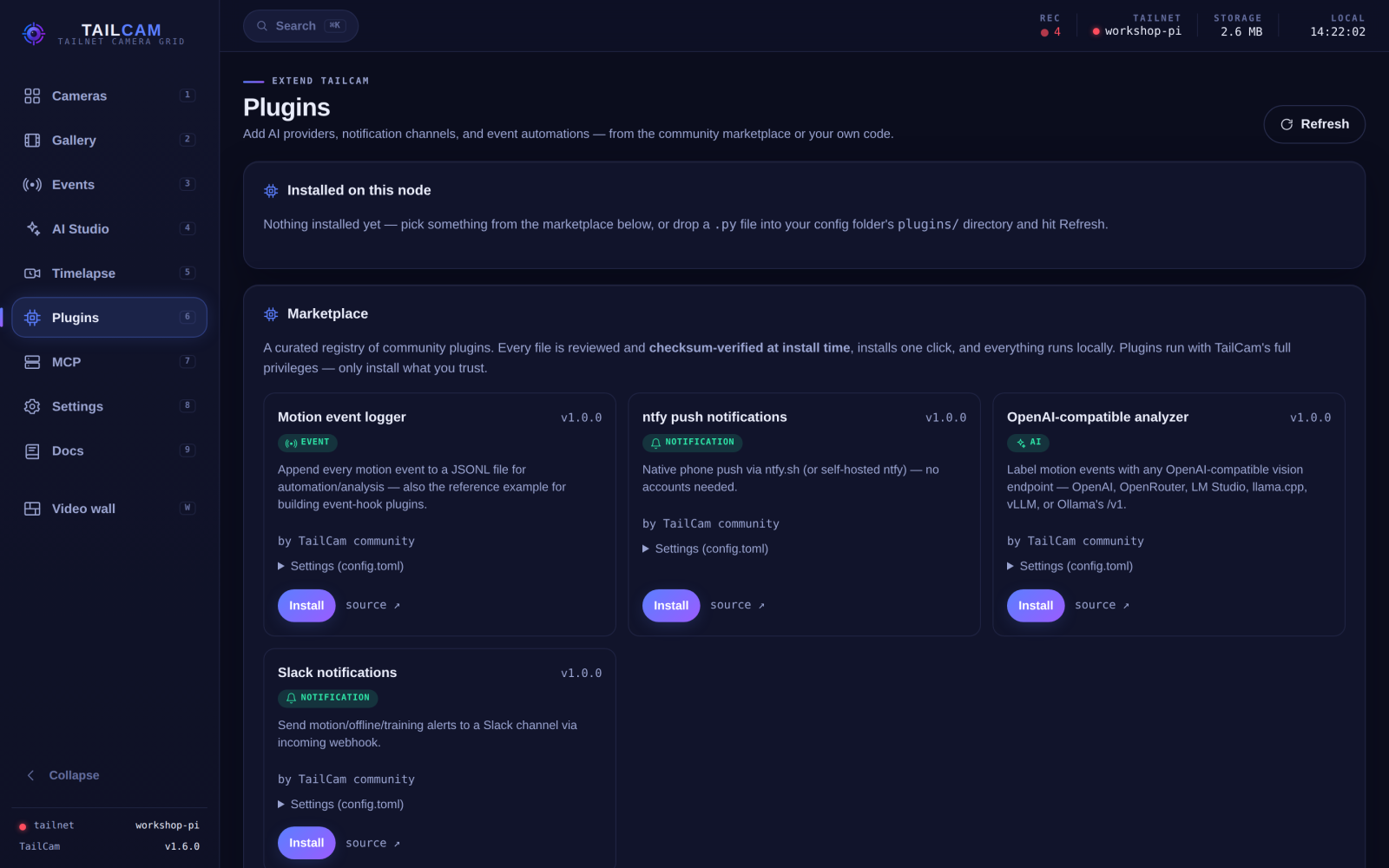
Task: Select the Timelapse camera icon
Action: [x=32, y=273]
